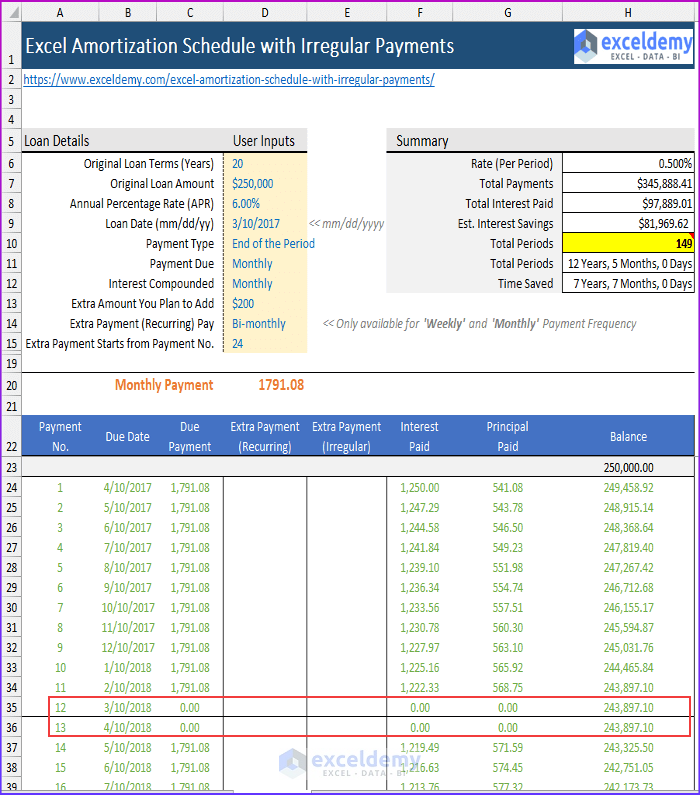This screenshot has width=700, height=795.
Task: Select due date 4/10/2017
Action: point(127,488)
